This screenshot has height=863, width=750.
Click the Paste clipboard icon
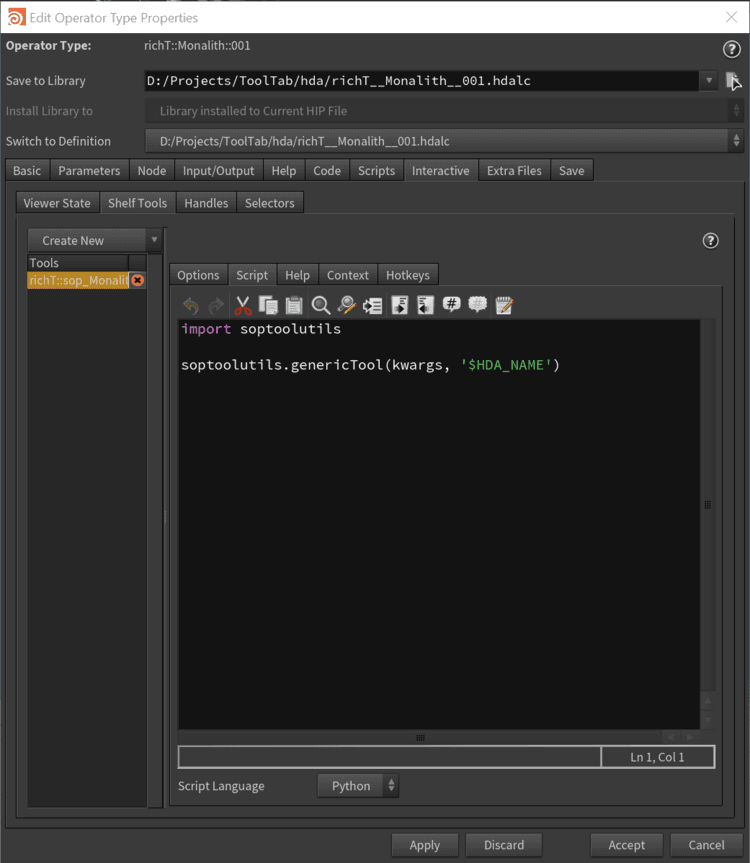tap(294, 306)
